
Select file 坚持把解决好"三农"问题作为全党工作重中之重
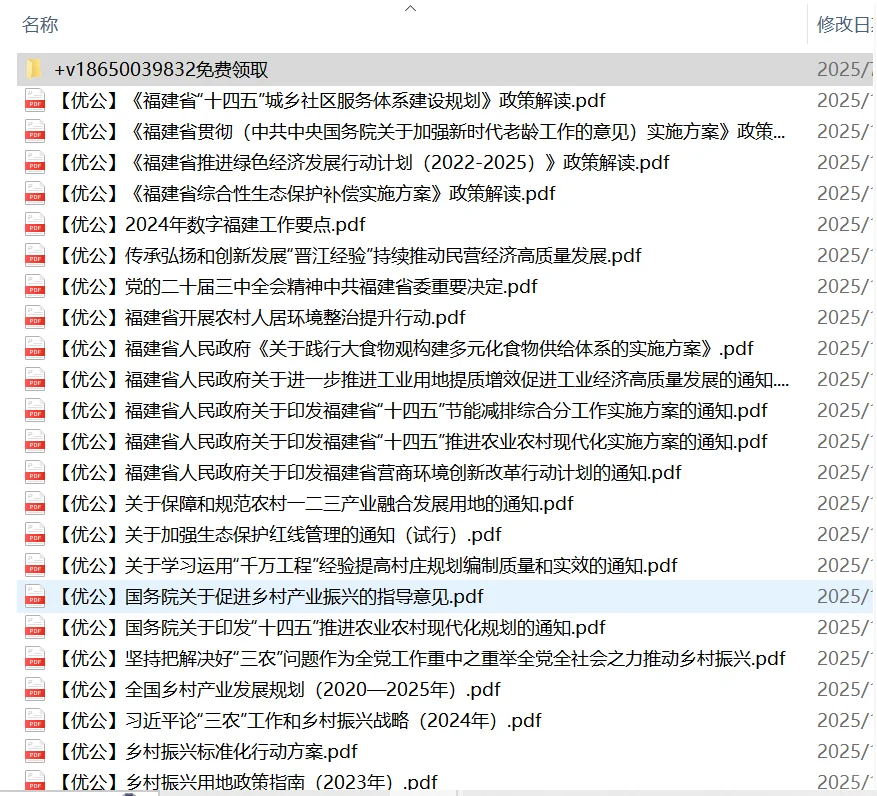click(x=422, y=659)
